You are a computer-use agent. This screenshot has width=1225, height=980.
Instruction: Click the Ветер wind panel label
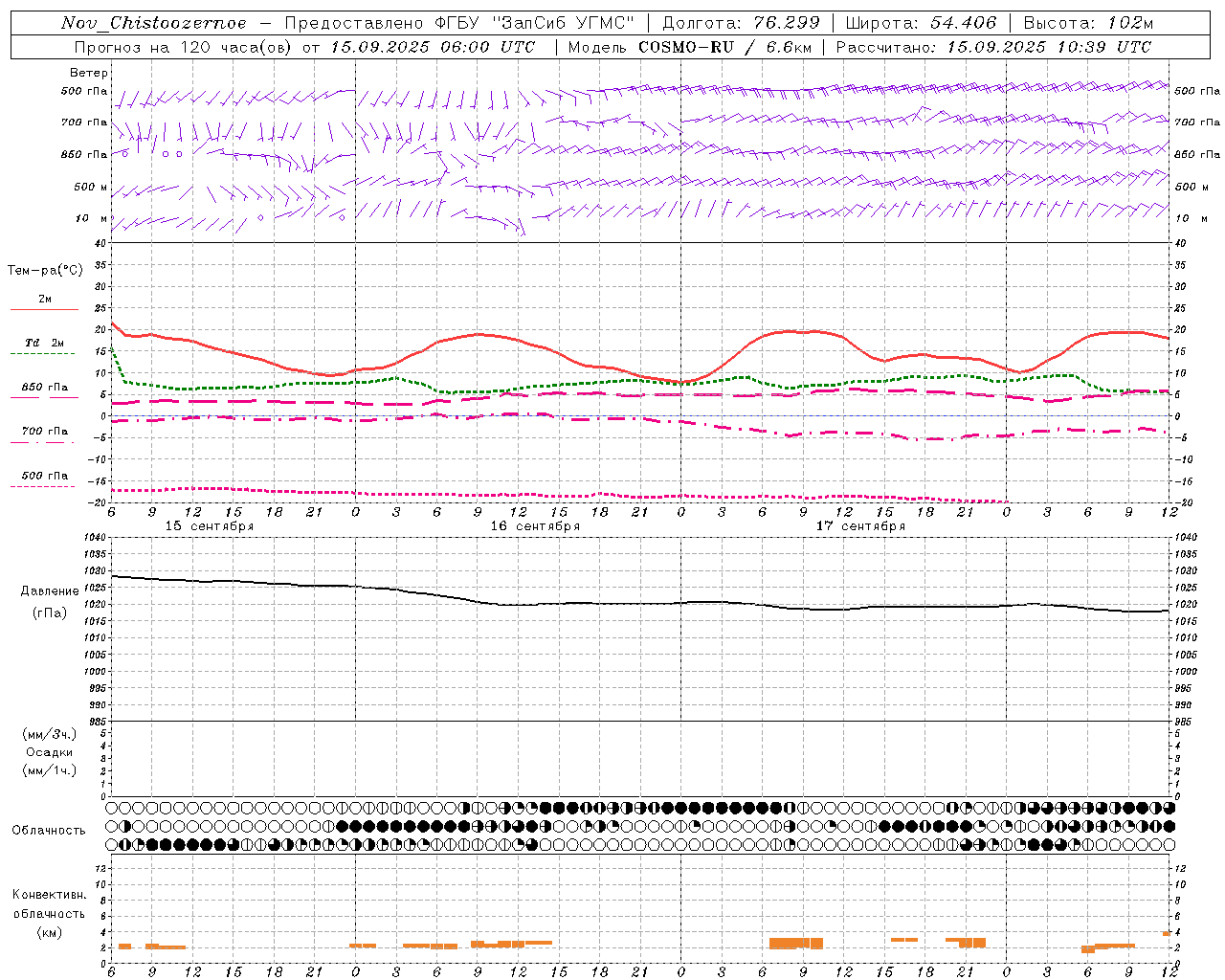[x=89, y=73]
